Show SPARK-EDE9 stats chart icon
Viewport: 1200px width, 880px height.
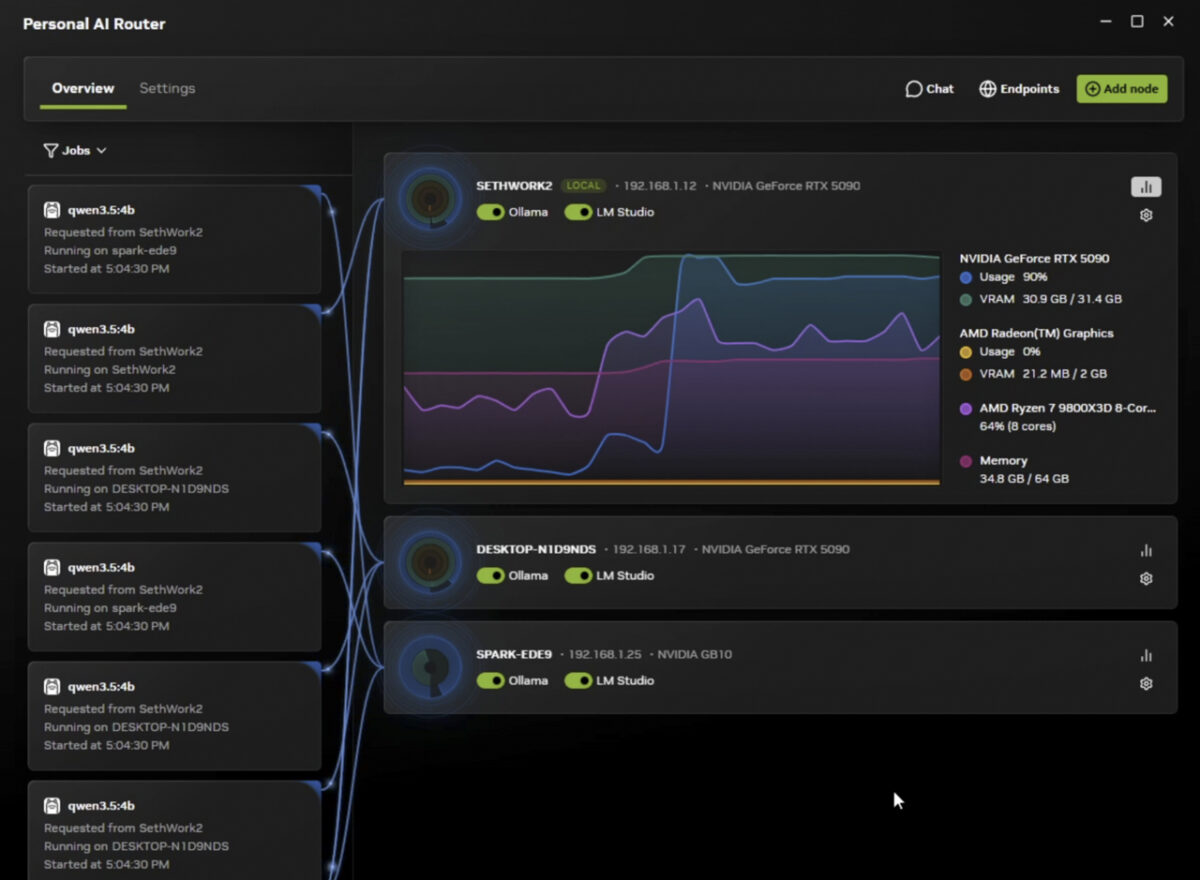click(x=1146, y=655)
